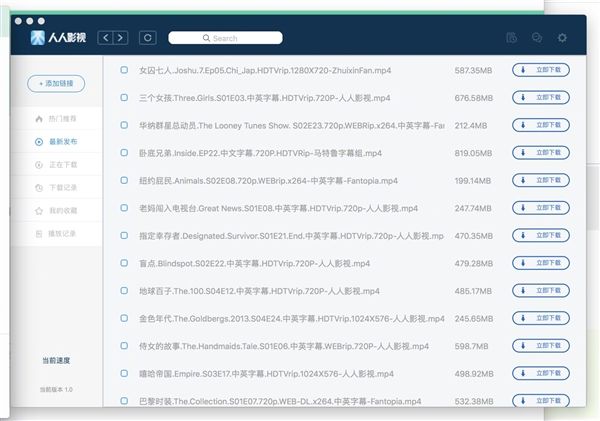600x421 pixels.
Task: Focus the Search input field
Action: click(225, 38)
